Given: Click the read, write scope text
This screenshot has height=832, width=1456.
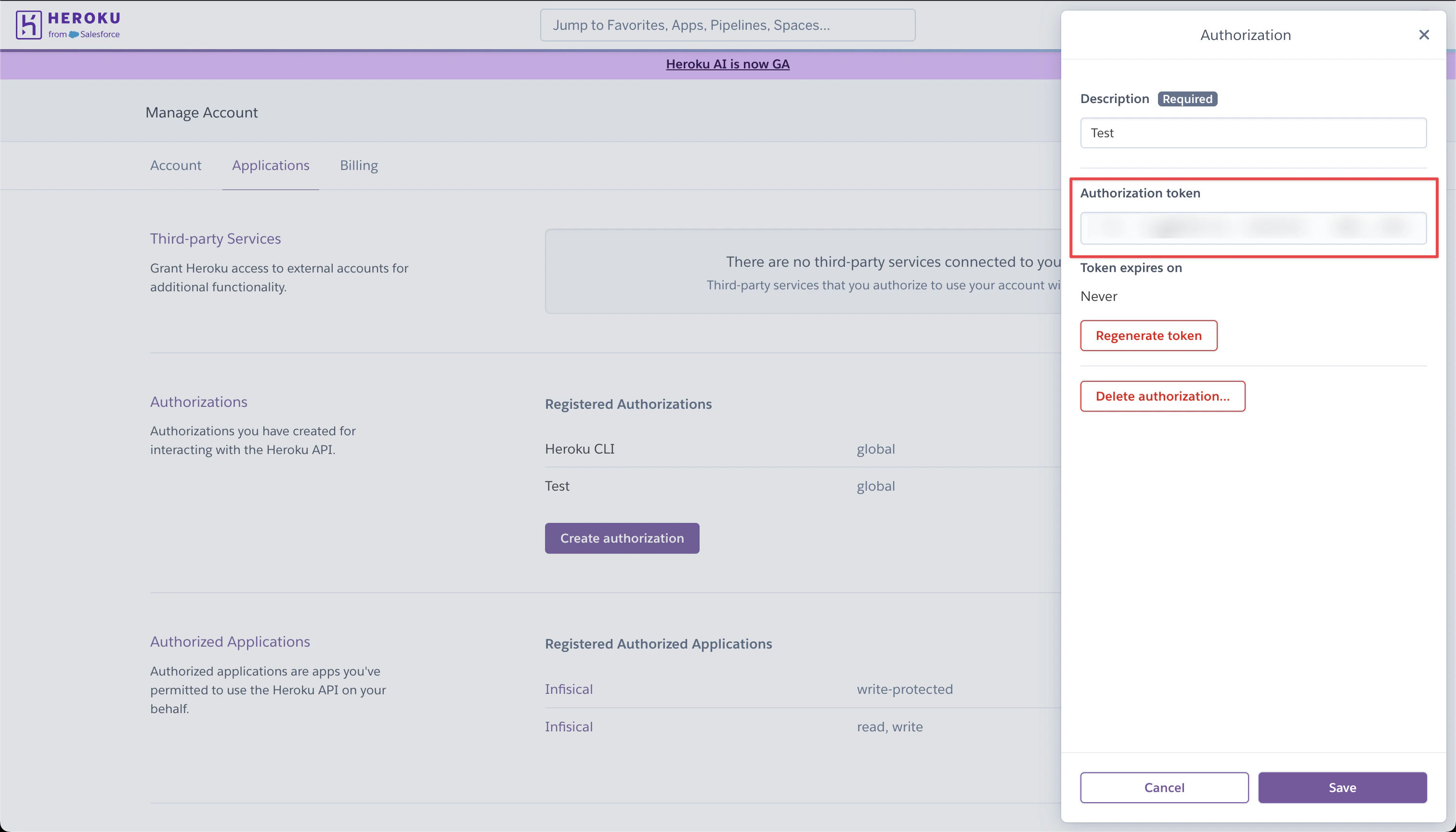Looking at the screenshot, I should [890, 727].
